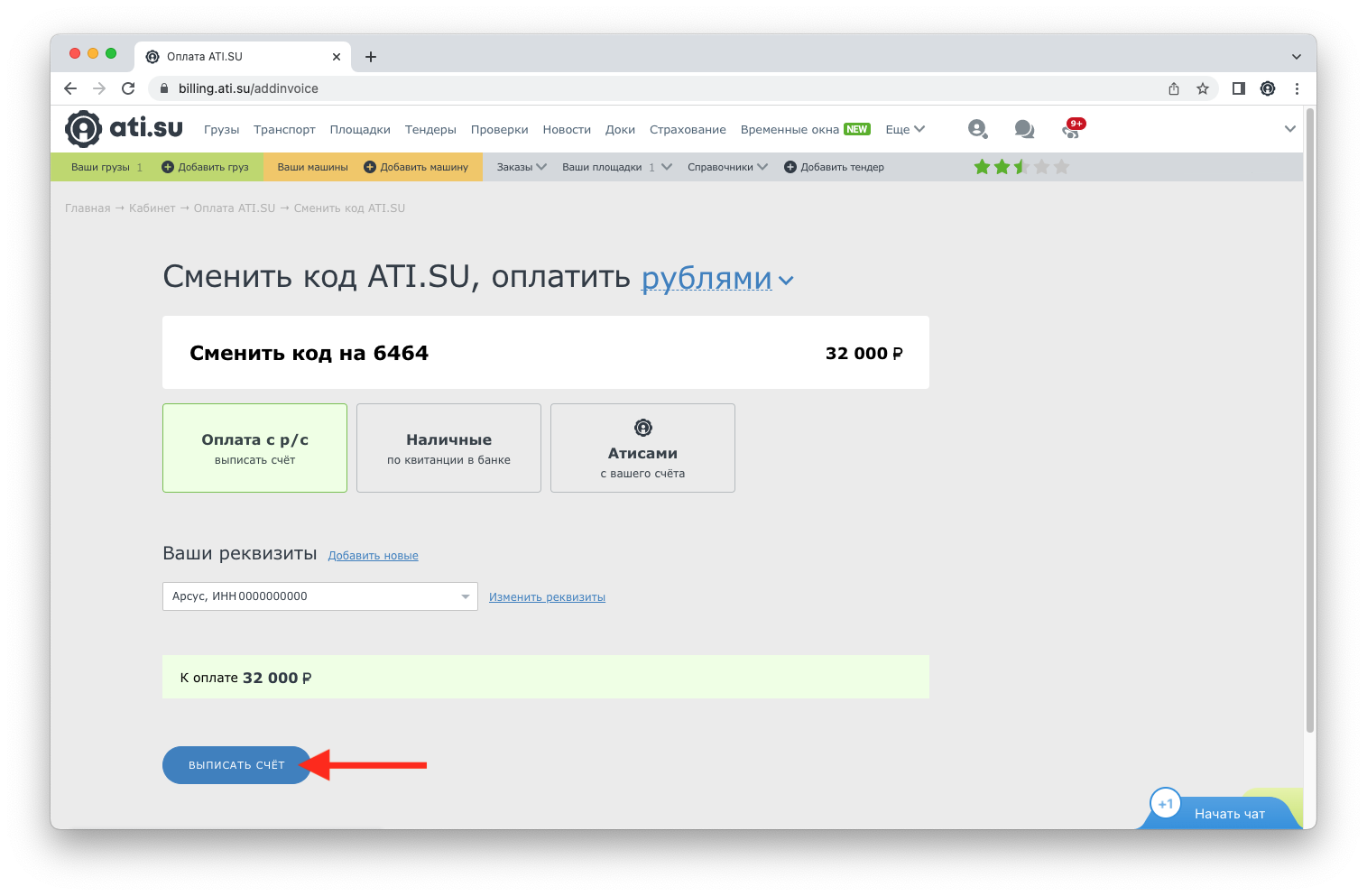
Task: Click Изменить реквизиты link
Action: [x=547, y=597]
